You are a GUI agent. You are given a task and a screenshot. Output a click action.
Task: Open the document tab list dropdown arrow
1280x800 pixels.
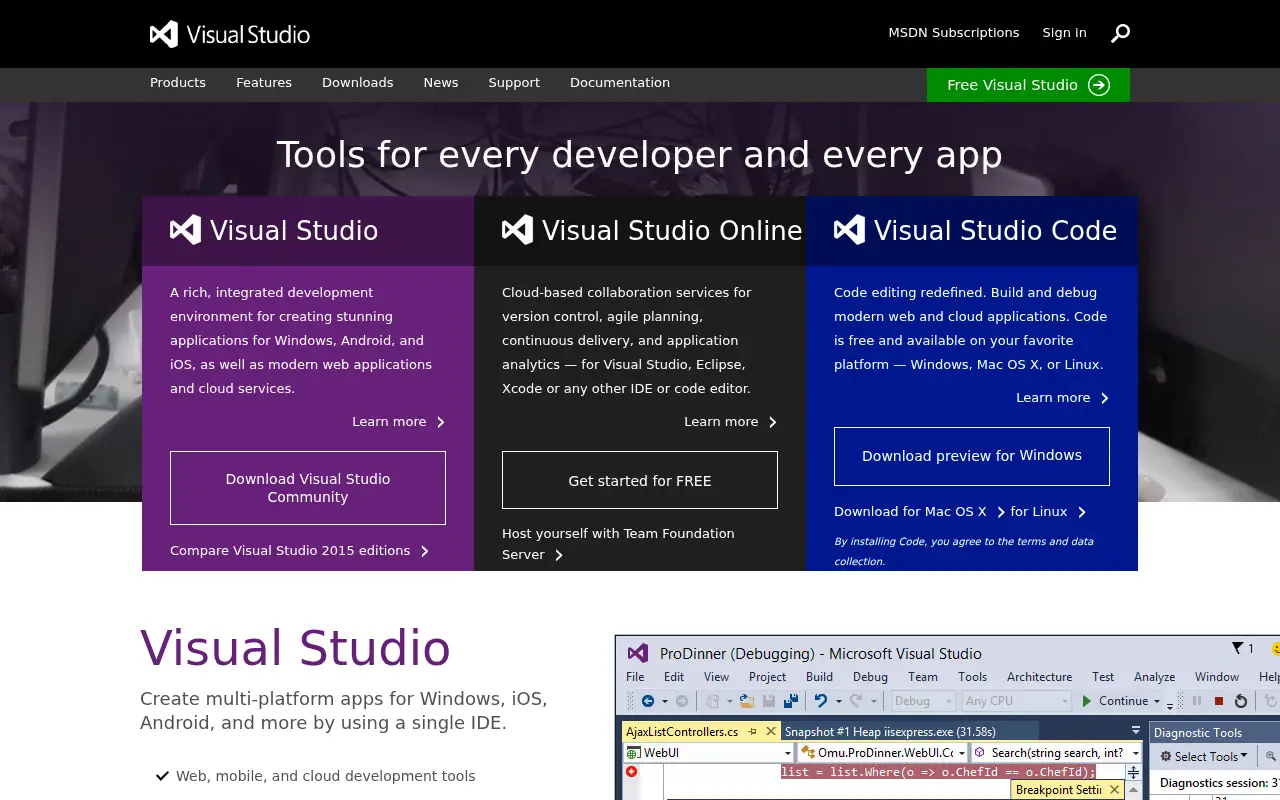pos(1135,730)
